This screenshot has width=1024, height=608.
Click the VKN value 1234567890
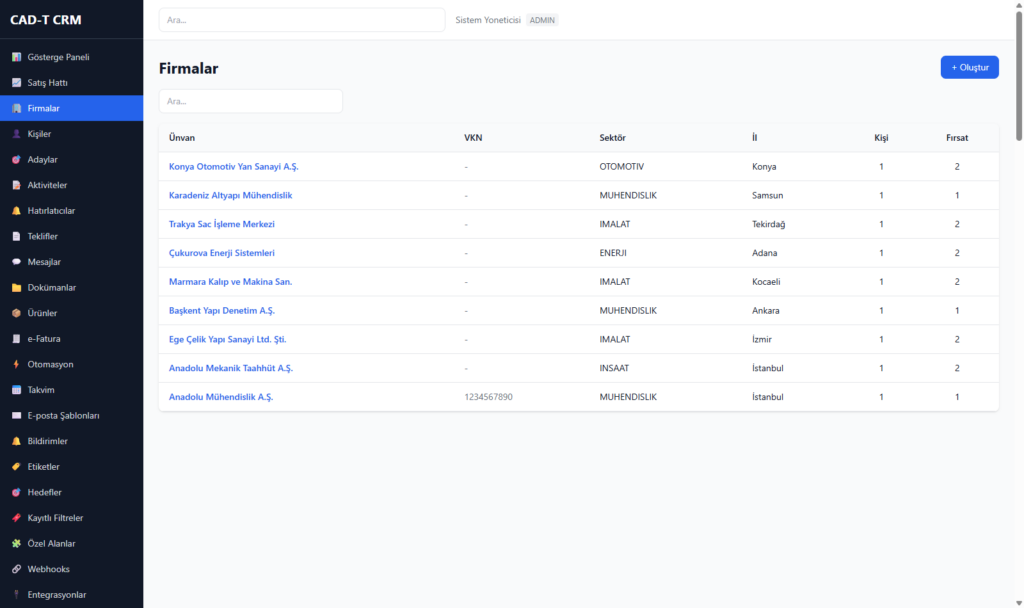[x=488, y=396]
